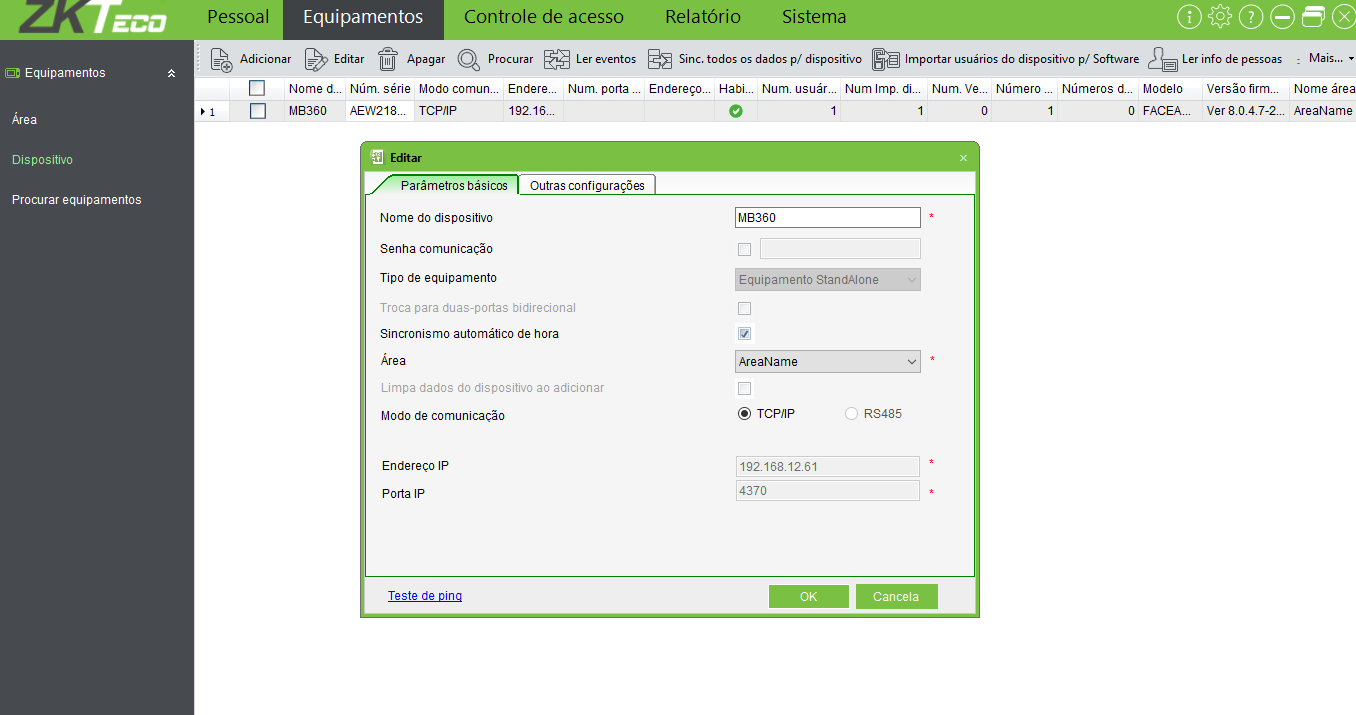Uncheck Sincronismo automático de hora

pos(744,334)
